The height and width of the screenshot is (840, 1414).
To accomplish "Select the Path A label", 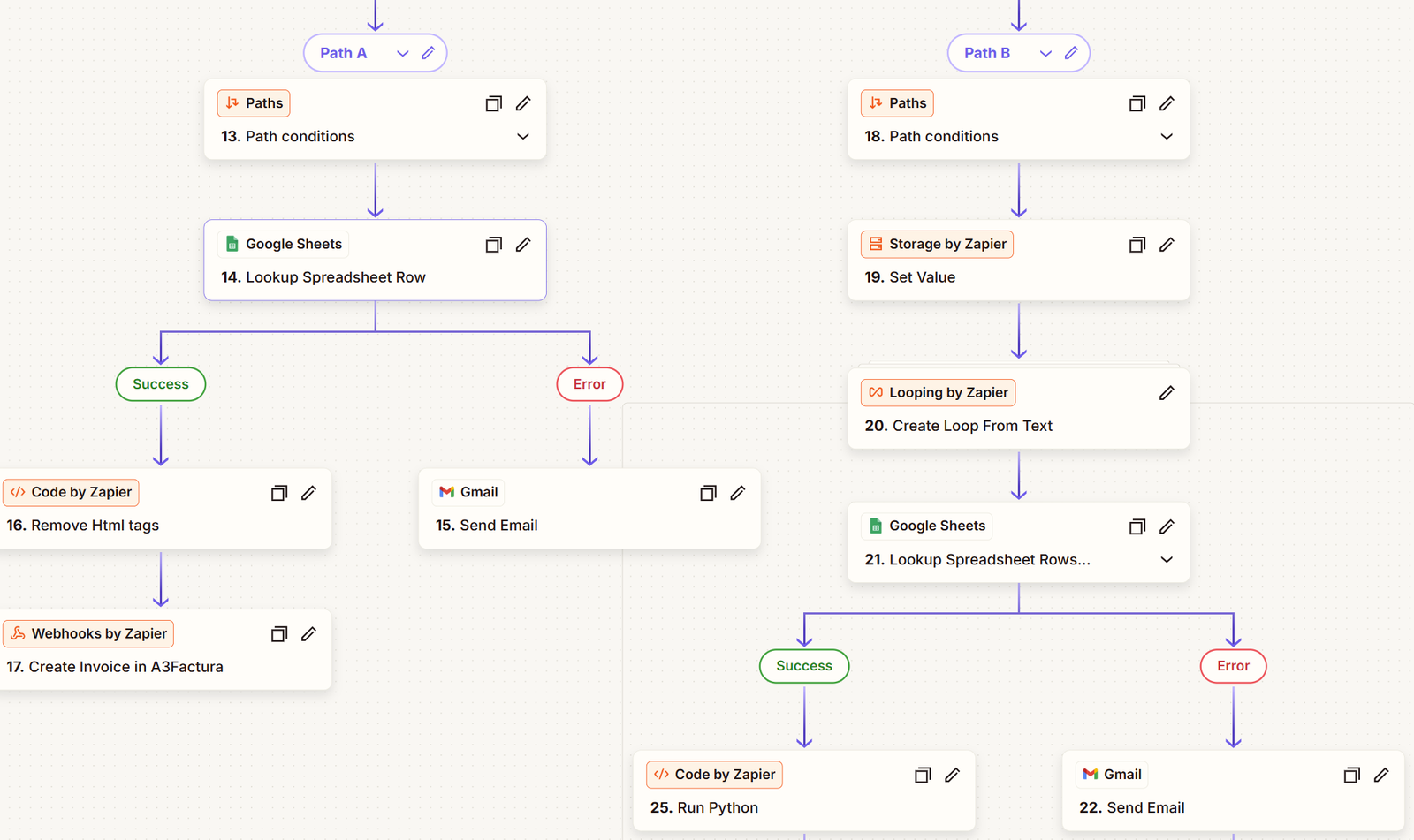I will (x=343, y=53).
